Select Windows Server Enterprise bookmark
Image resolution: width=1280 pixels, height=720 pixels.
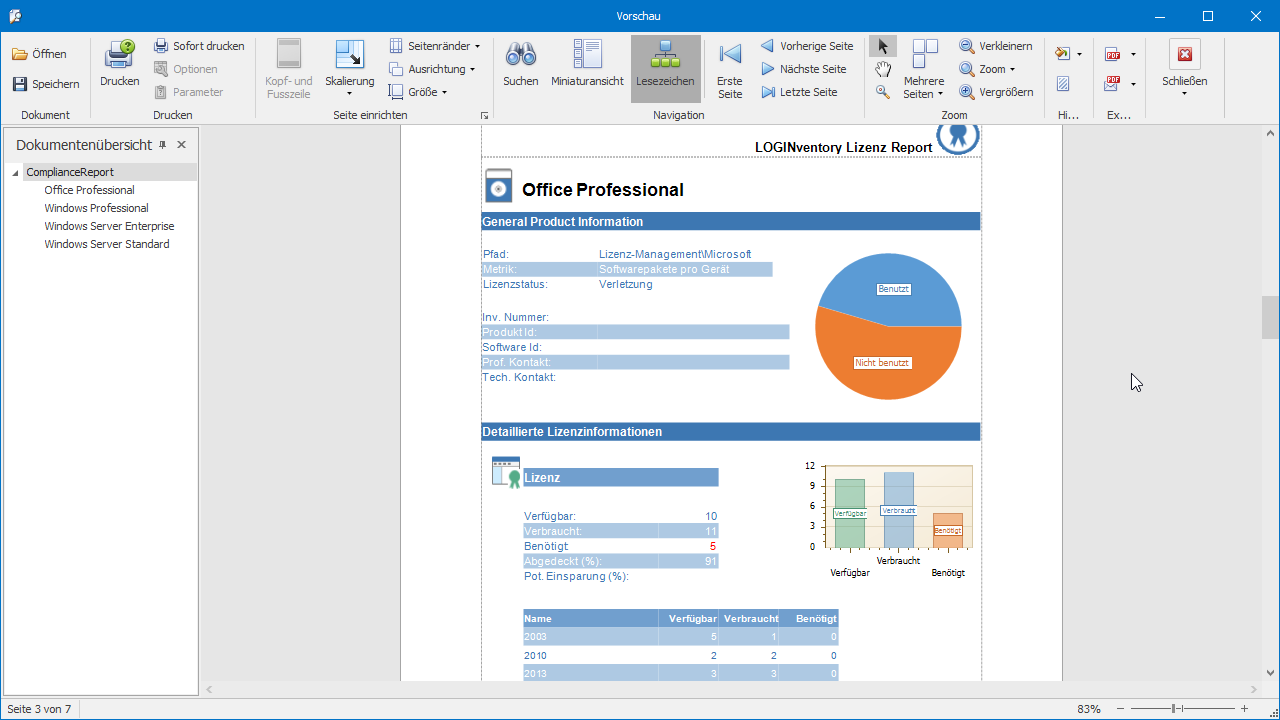[109, 226]
